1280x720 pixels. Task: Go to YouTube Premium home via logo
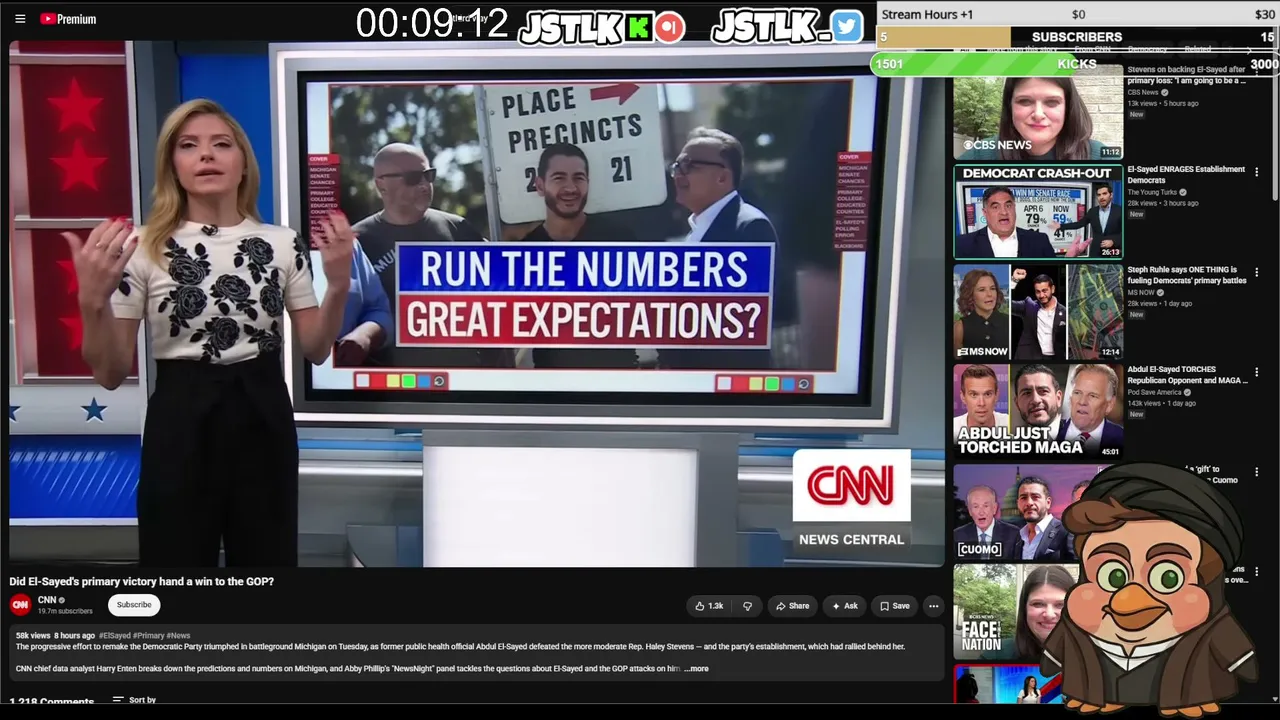[x=69, y=19]
